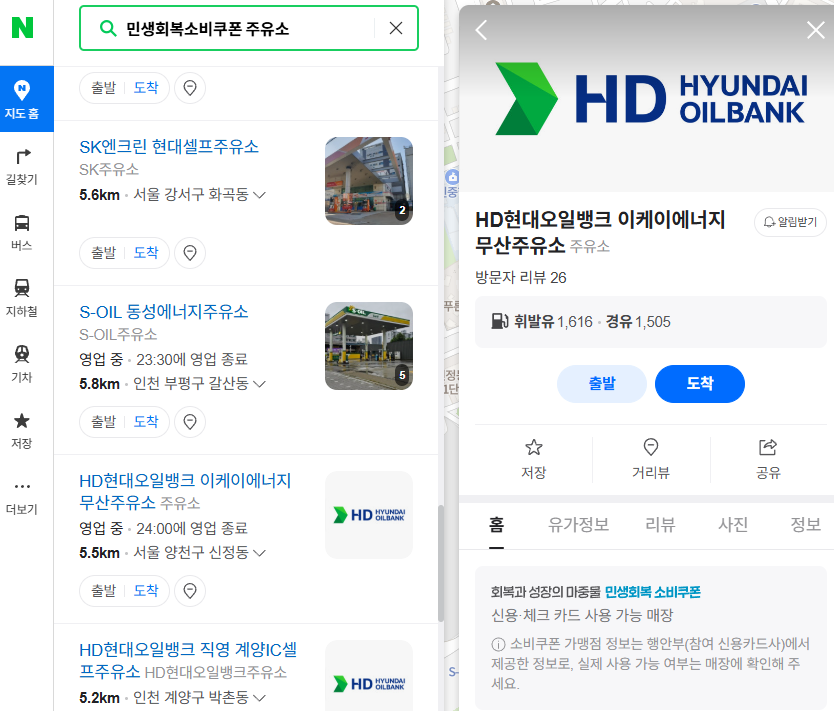Set S-OIL 동성에너지주유소 as 출발
Screen dimensions: 834x711
pos(103,422)
